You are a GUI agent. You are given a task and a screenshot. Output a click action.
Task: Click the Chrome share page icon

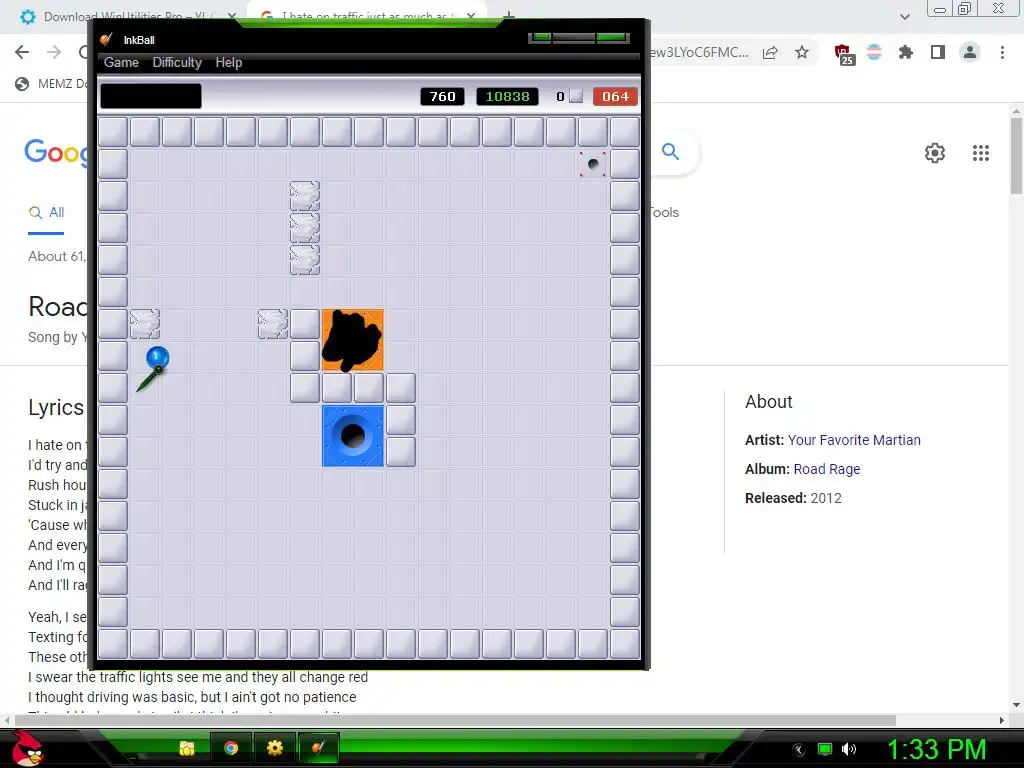[770, 52]
